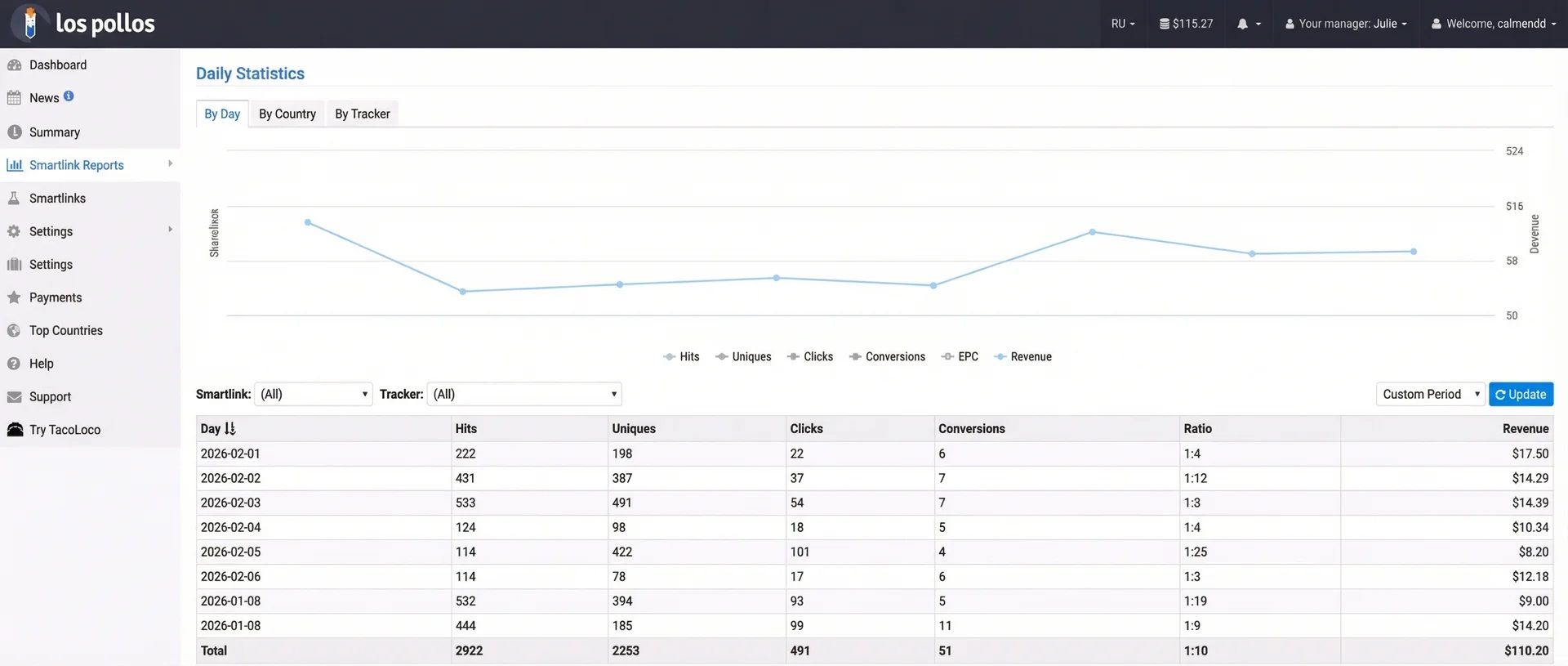Open the RU language dropdown
1568x666 pixels.
point(1123,24)
